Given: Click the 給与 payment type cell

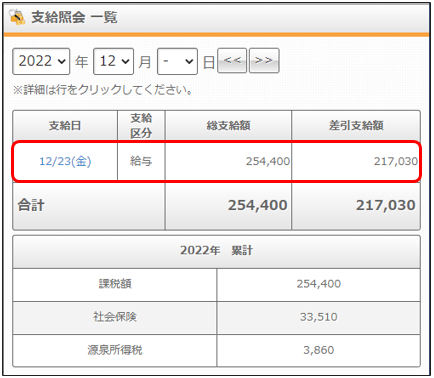Looking at the screenshot, I should pyautogui.click(x=141, y=161).
